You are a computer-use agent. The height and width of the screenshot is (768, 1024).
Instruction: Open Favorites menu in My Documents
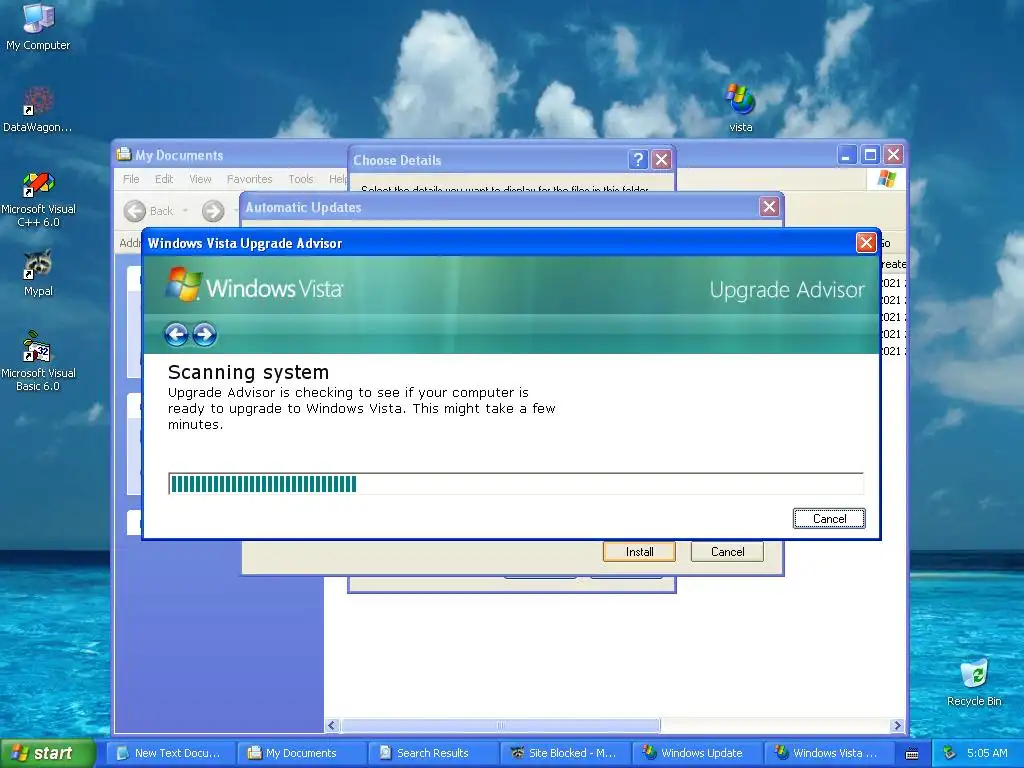[249, 179]
